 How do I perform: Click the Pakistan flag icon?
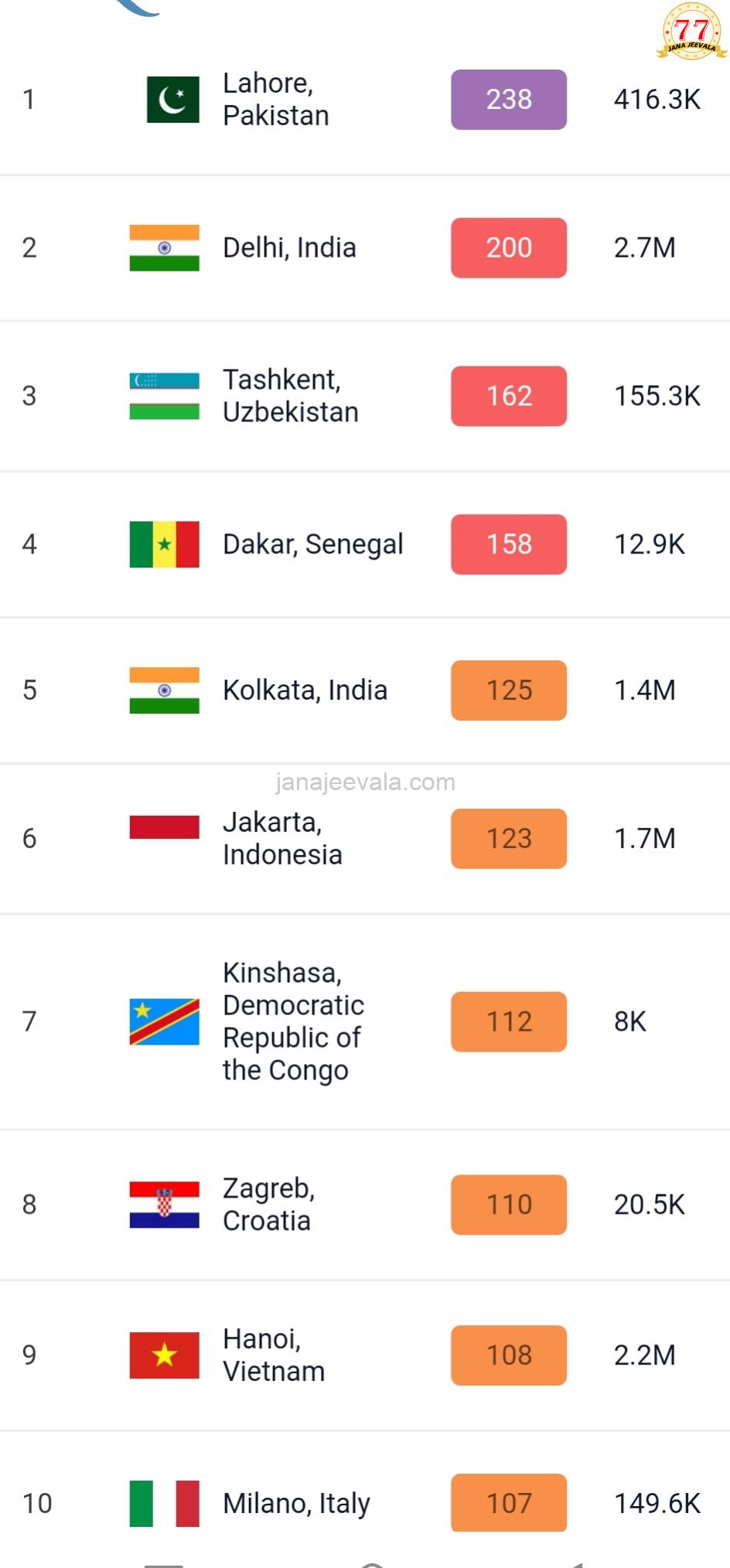[172, 100]
